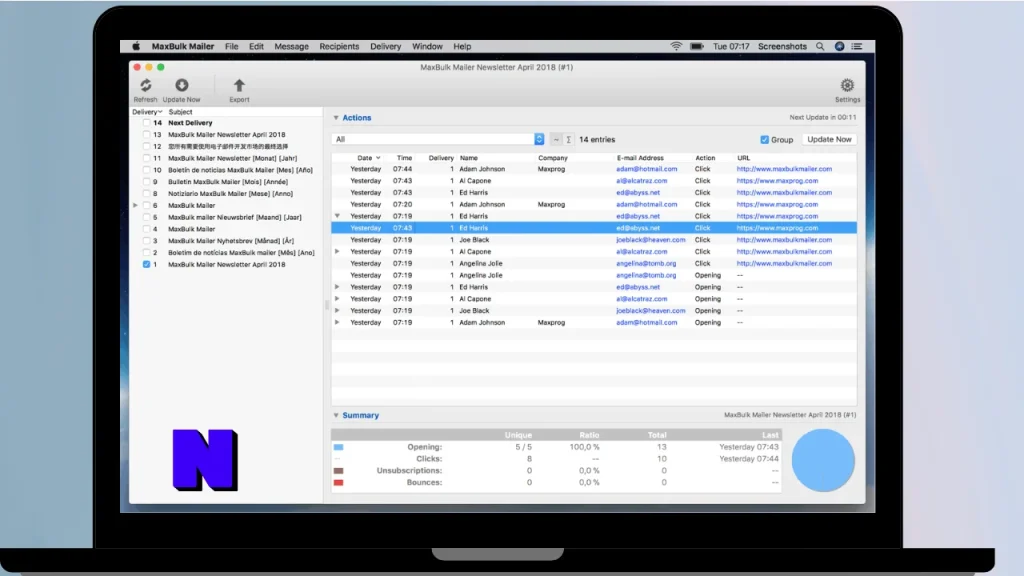1024x576 pixels.
Task: Check delivery 13 MaxBulk Mailer Newsletter April 2018
Action: click(146, 135)
